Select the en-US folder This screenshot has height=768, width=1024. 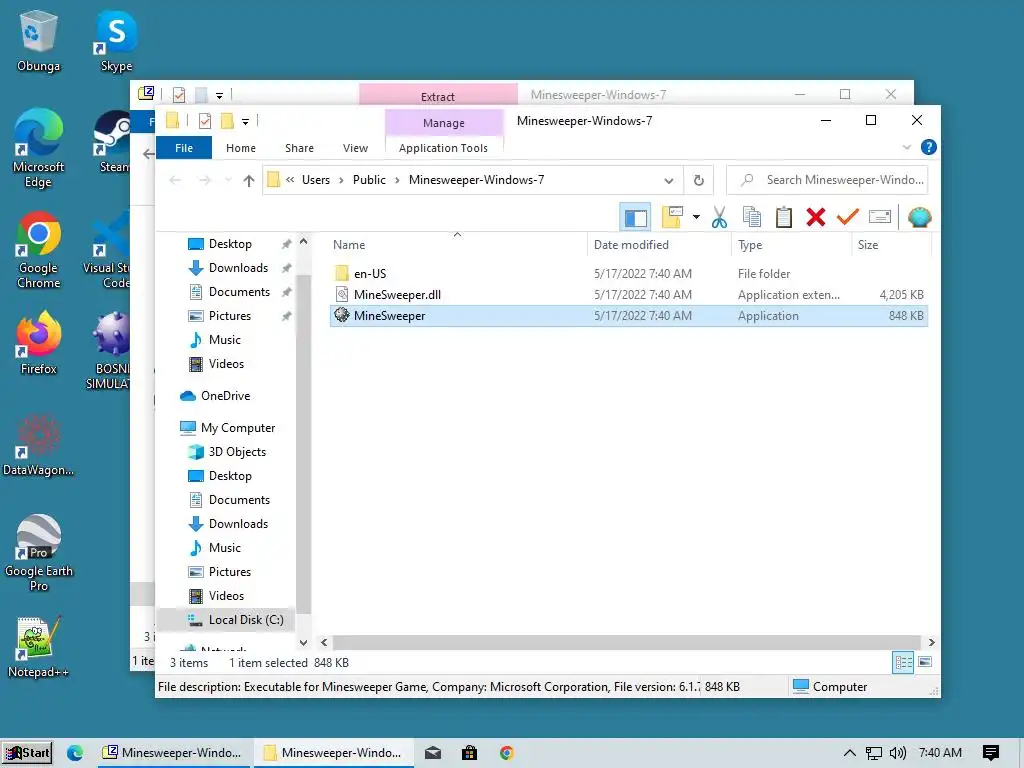click(x=629, y=274)
